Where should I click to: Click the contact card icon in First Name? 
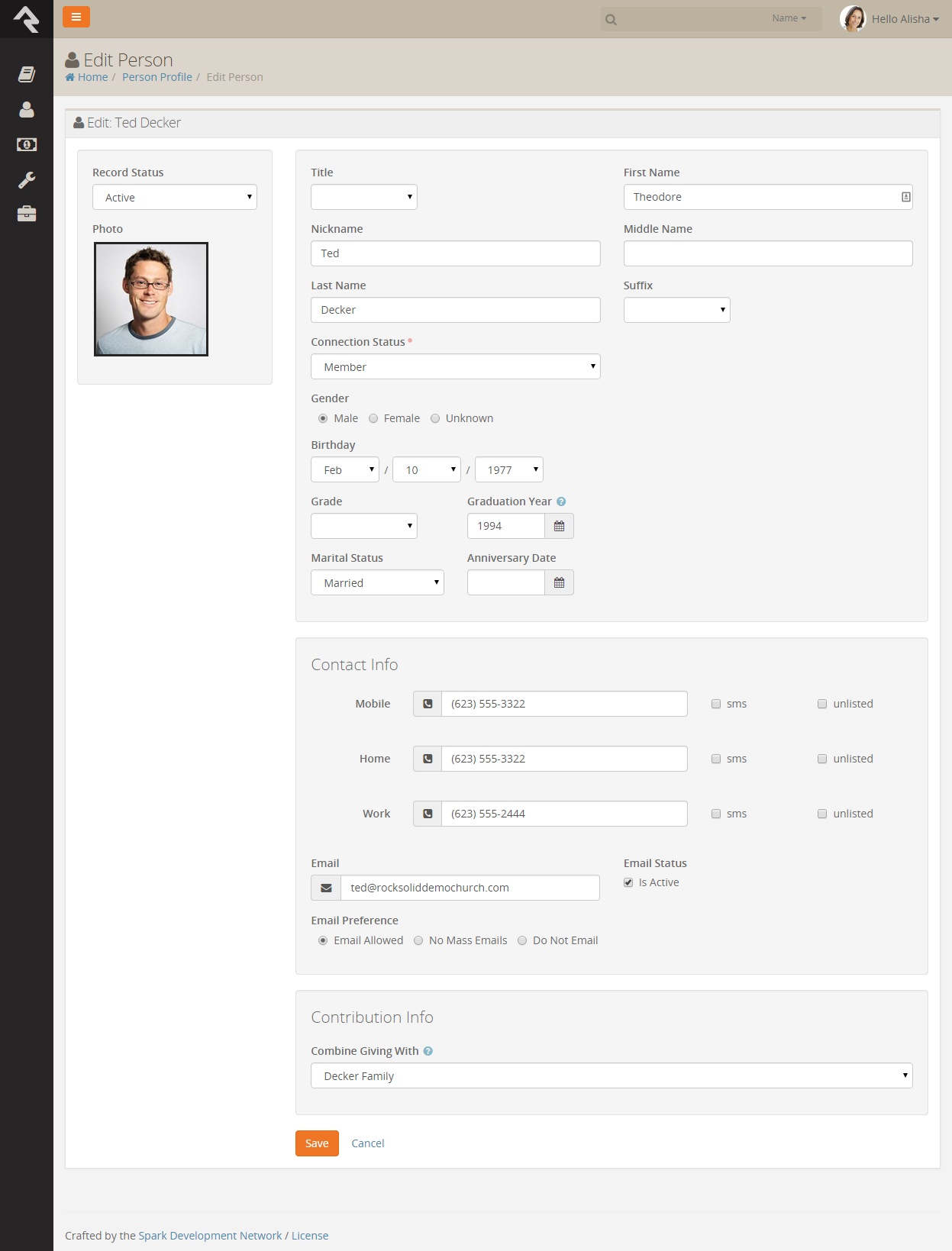coord(906,197)
